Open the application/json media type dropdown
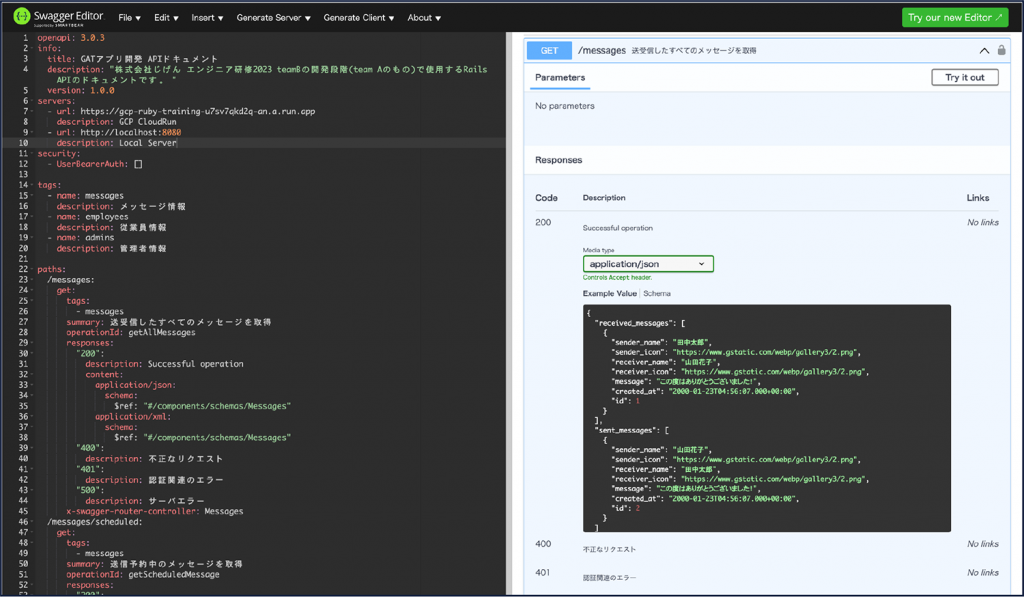Viewport: 1024px width, 597px height. (x=648, y=264)
